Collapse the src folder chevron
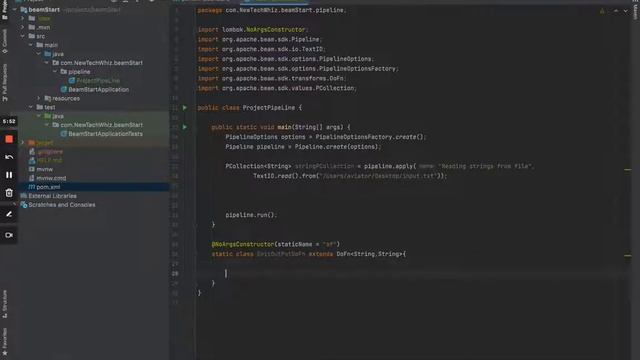The height and width of the screenshot is (360, 640). 23,36
